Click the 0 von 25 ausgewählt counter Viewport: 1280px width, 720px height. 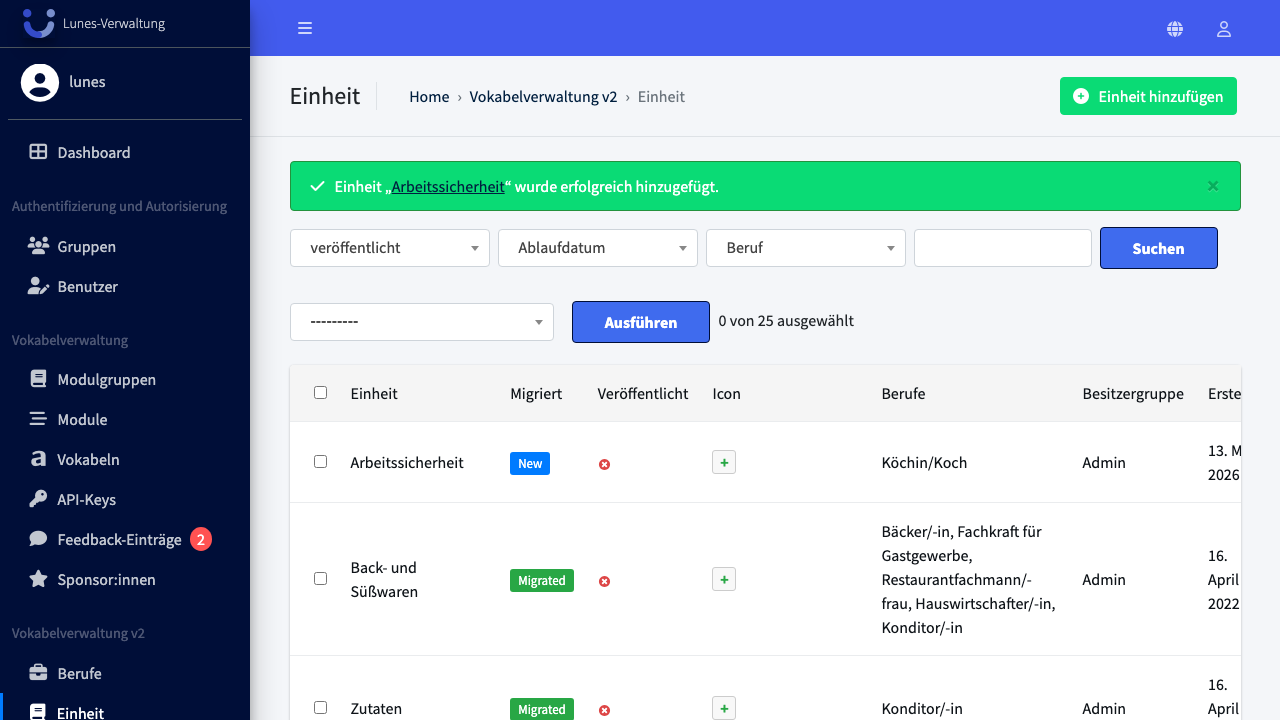point(786,321)
